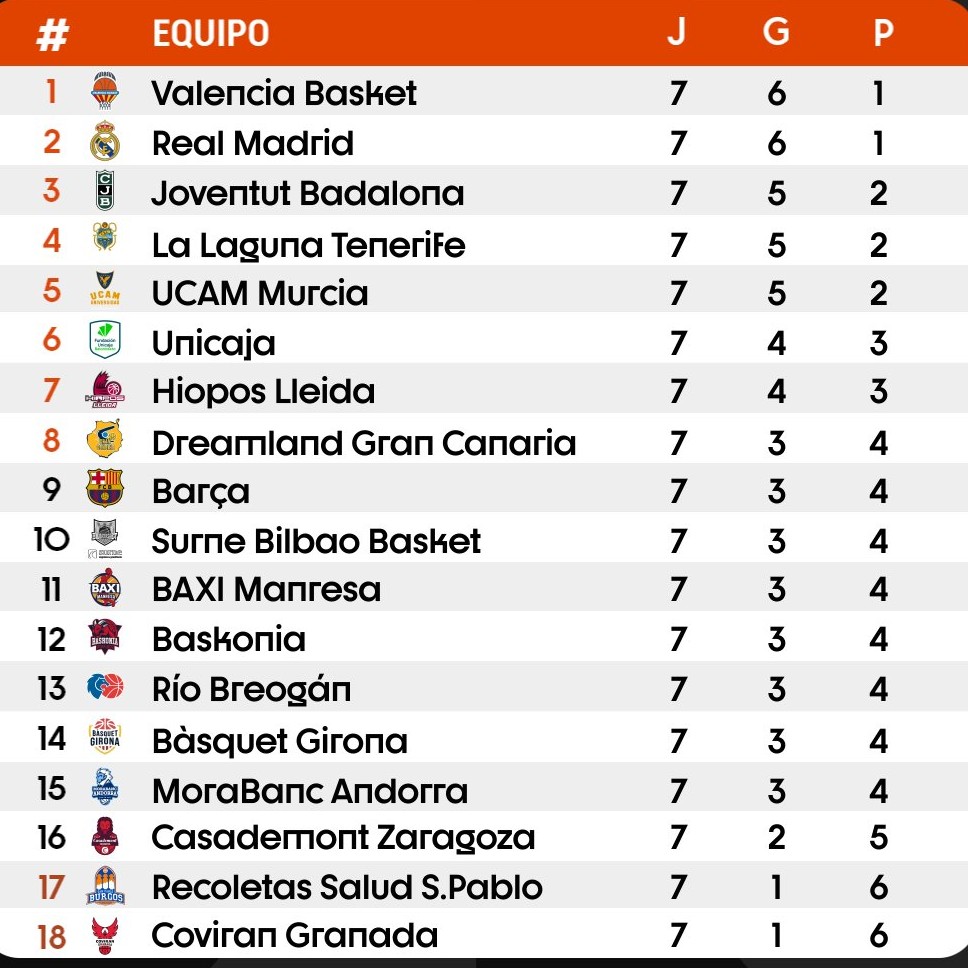Click the Valencia Basket team logo
The width and height of the screenshot is (968, 968).
point(105,92)
